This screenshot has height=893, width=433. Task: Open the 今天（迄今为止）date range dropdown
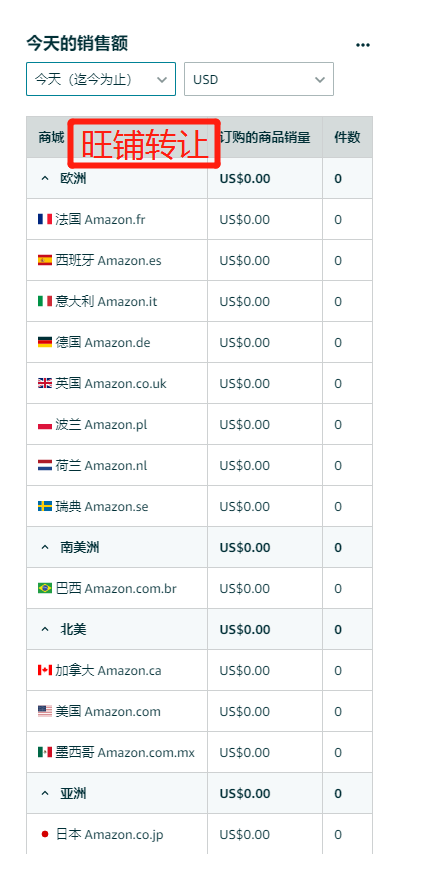pyautogui.click(x=101, y=79)
